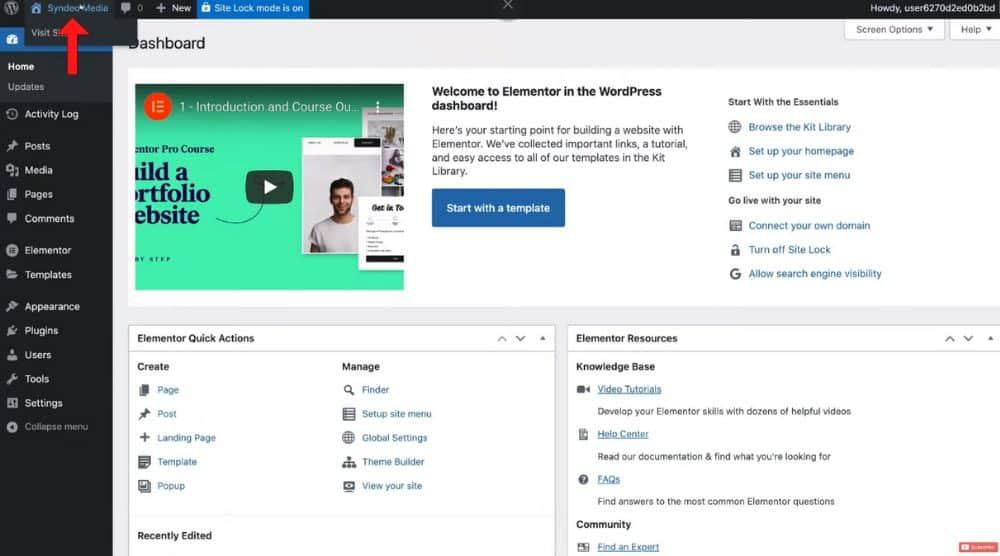Move Elementor Quick Actions panel up

click(x=502, y=339)
